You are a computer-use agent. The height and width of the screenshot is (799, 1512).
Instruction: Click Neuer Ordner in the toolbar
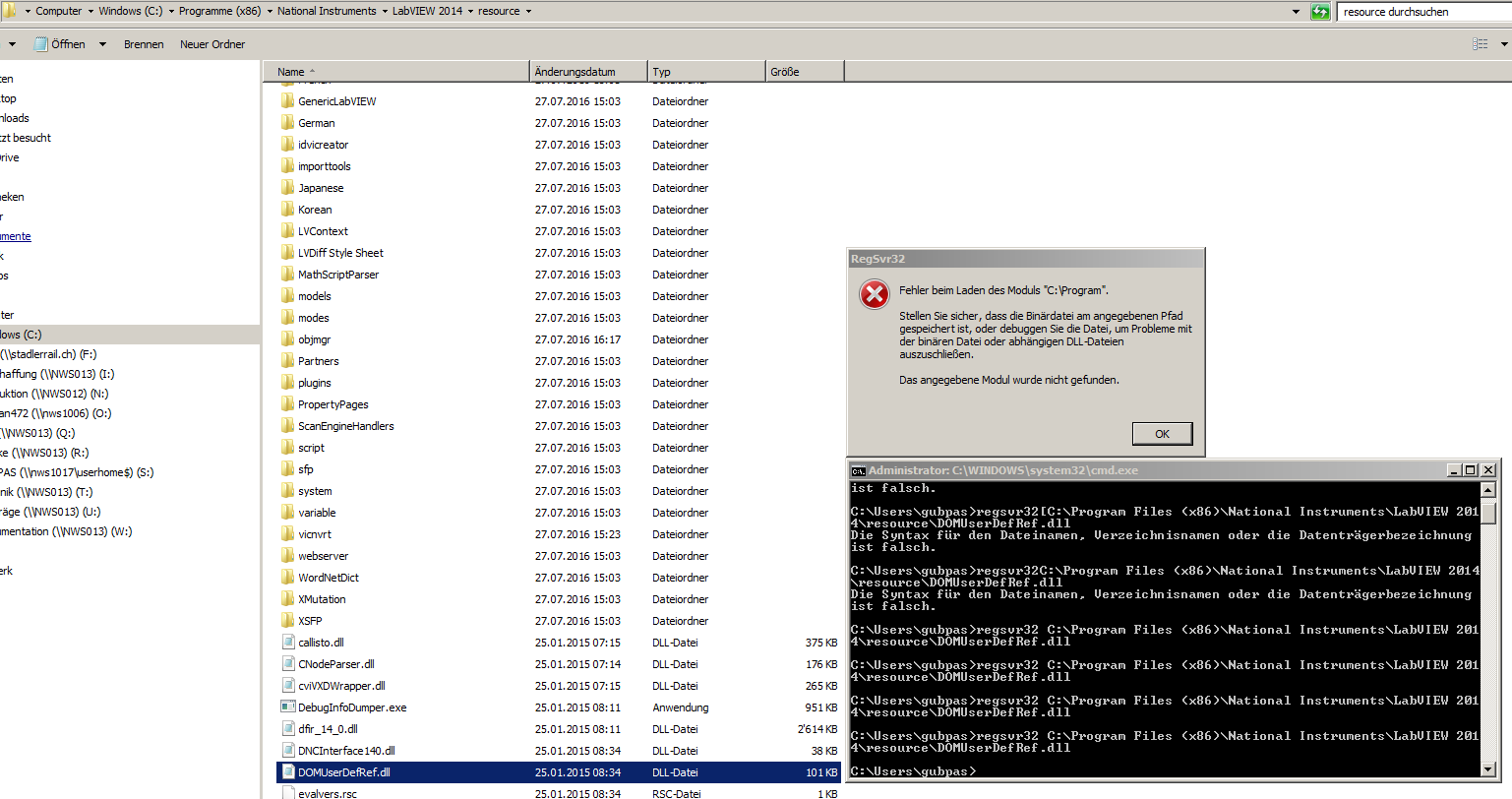[x=212, y=44]
